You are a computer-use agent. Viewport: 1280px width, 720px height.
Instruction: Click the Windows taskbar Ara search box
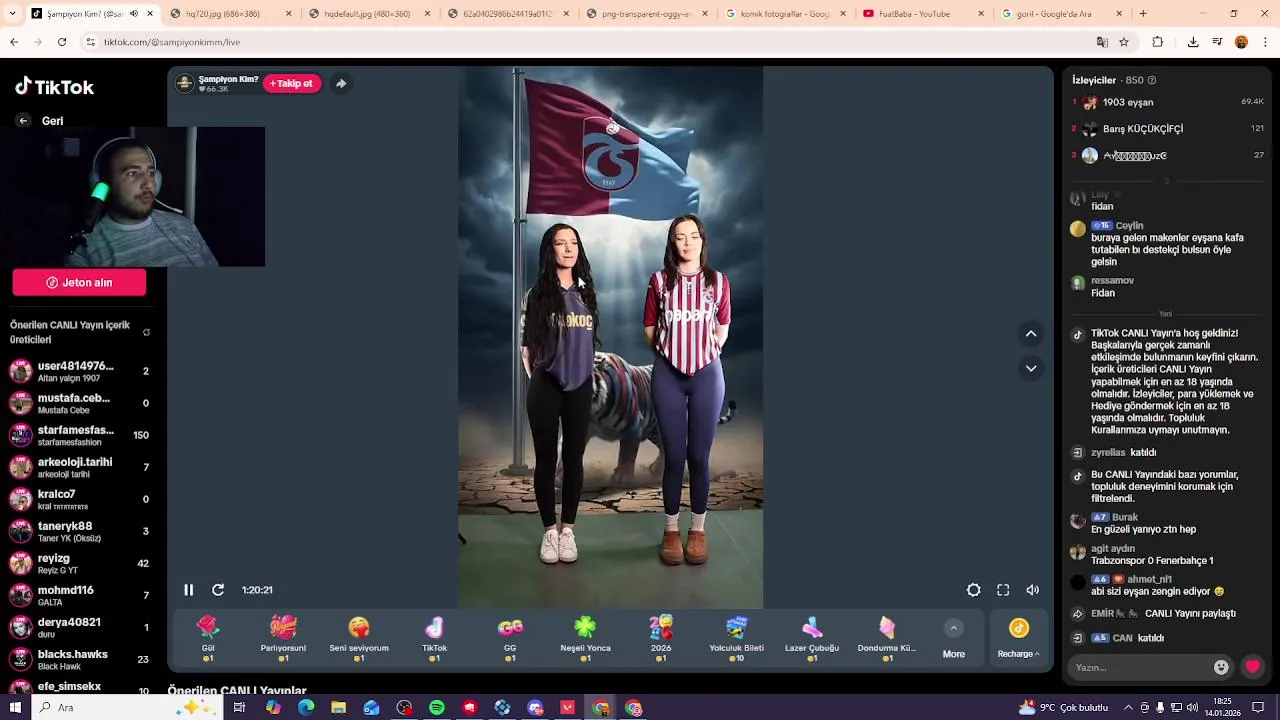click(x=128, y=707)
